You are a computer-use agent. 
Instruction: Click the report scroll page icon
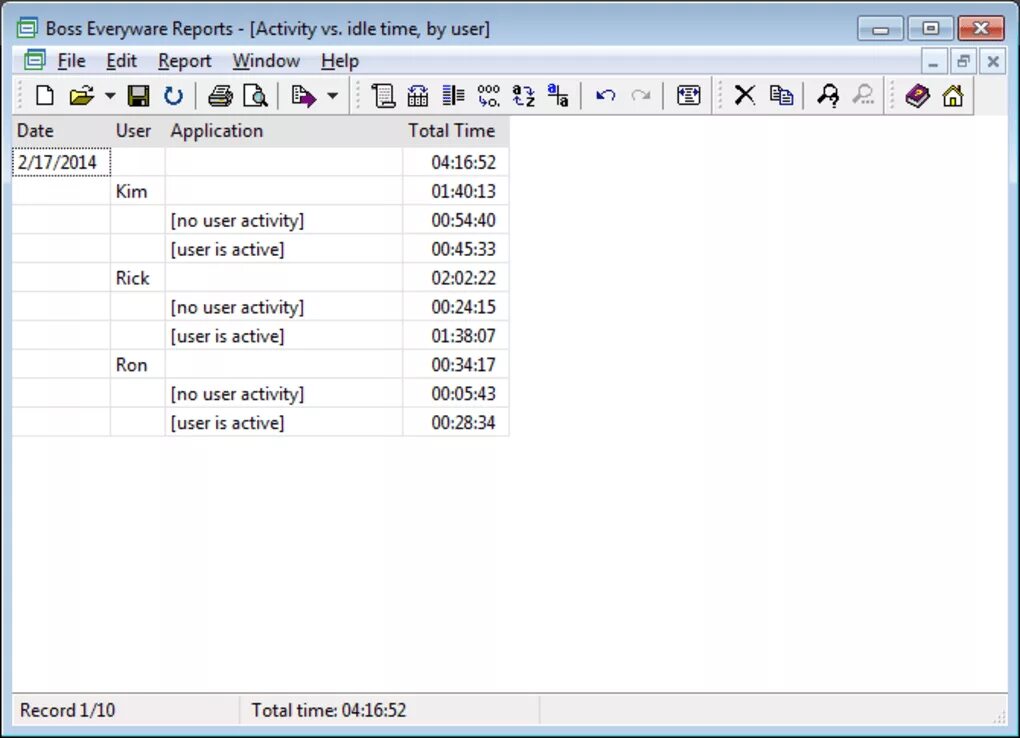382,96
